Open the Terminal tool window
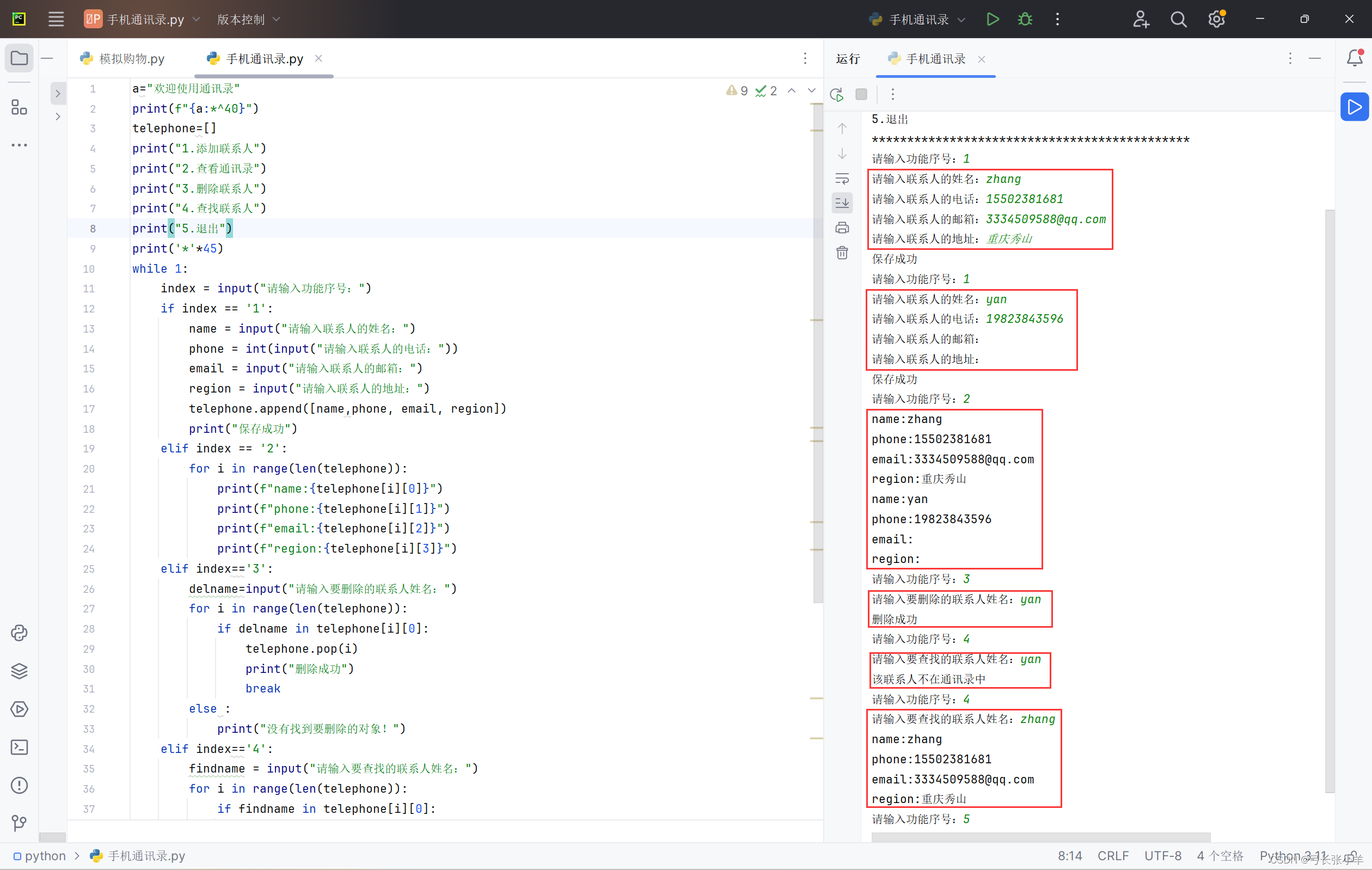This screenshot has width=1372, height=870. click(x=19, y=747)
